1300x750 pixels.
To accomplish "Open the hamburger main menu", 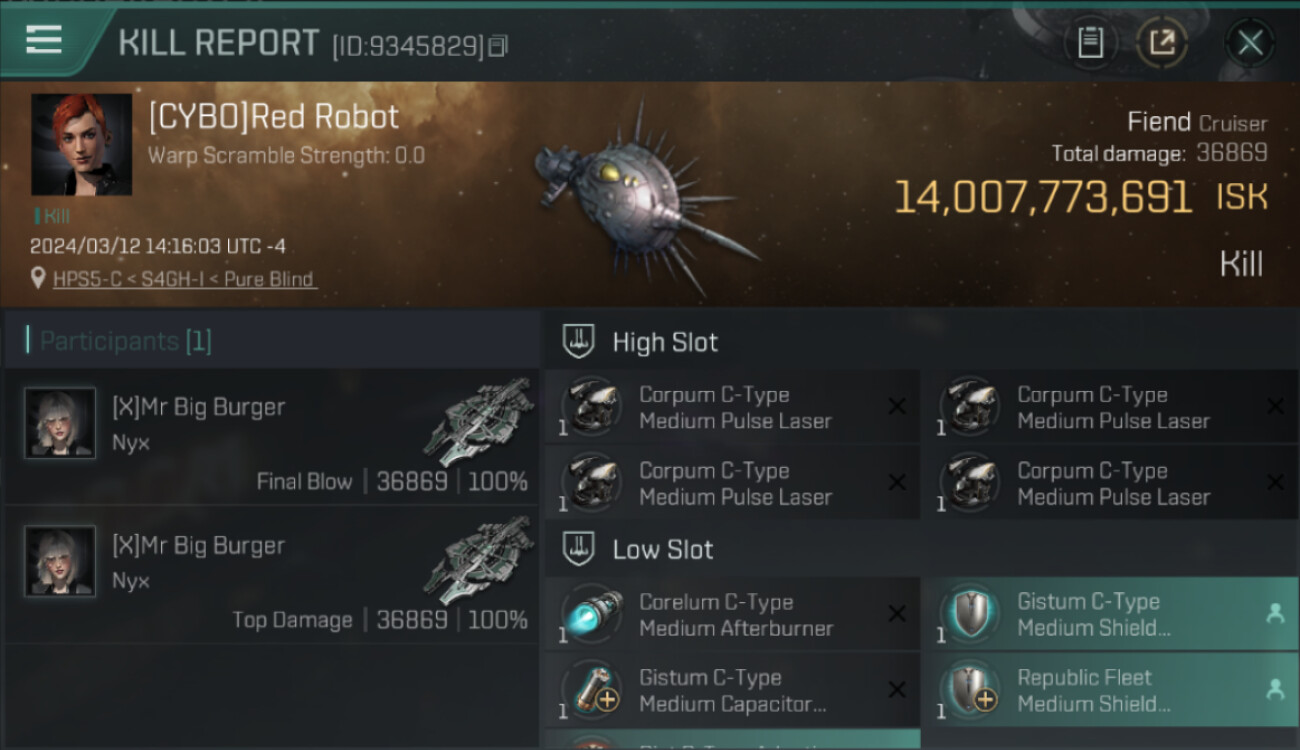I will 44,40.
